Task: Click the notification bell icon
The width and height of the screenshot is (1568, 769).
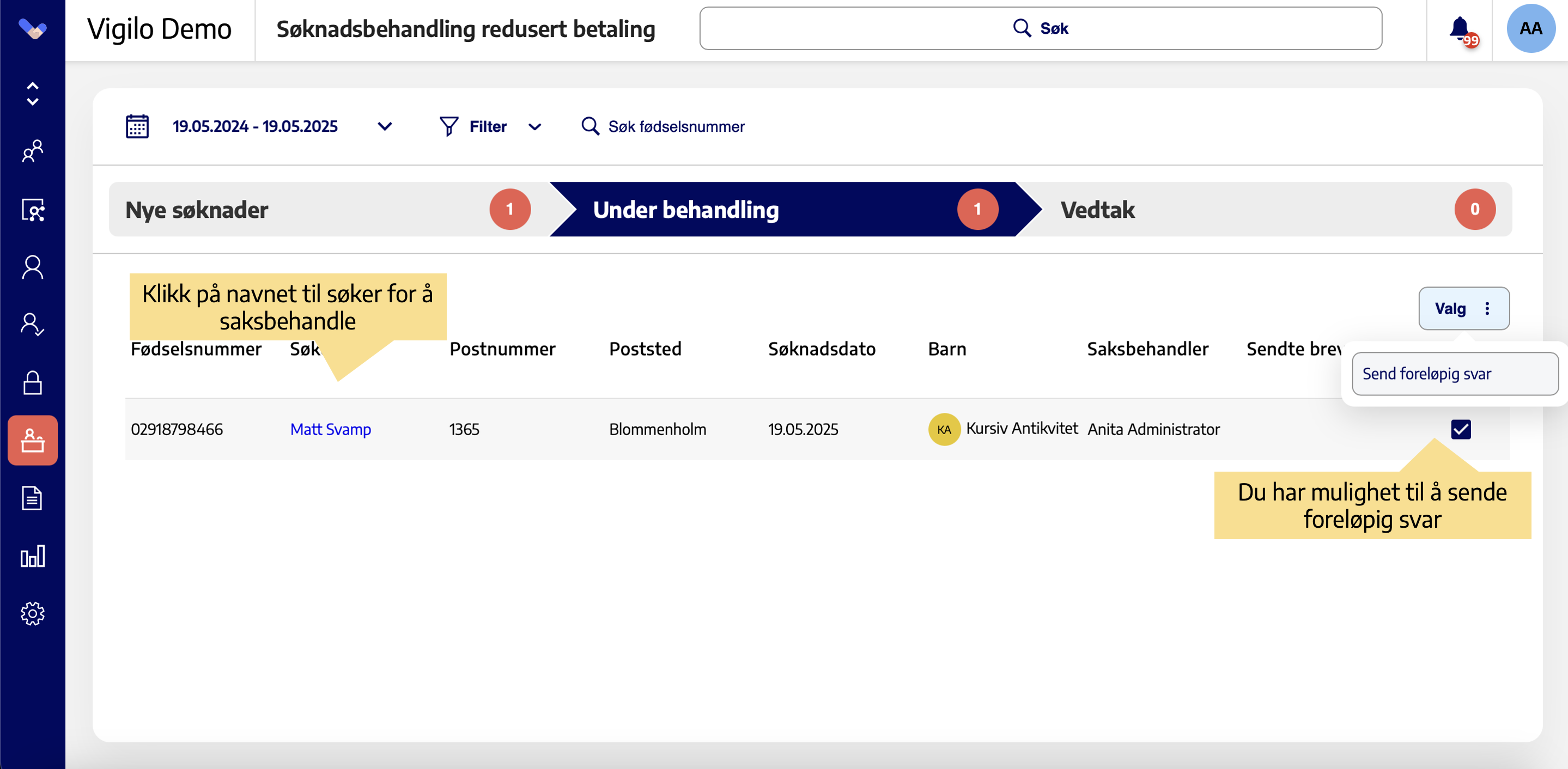Action: tap(1460, 29)
